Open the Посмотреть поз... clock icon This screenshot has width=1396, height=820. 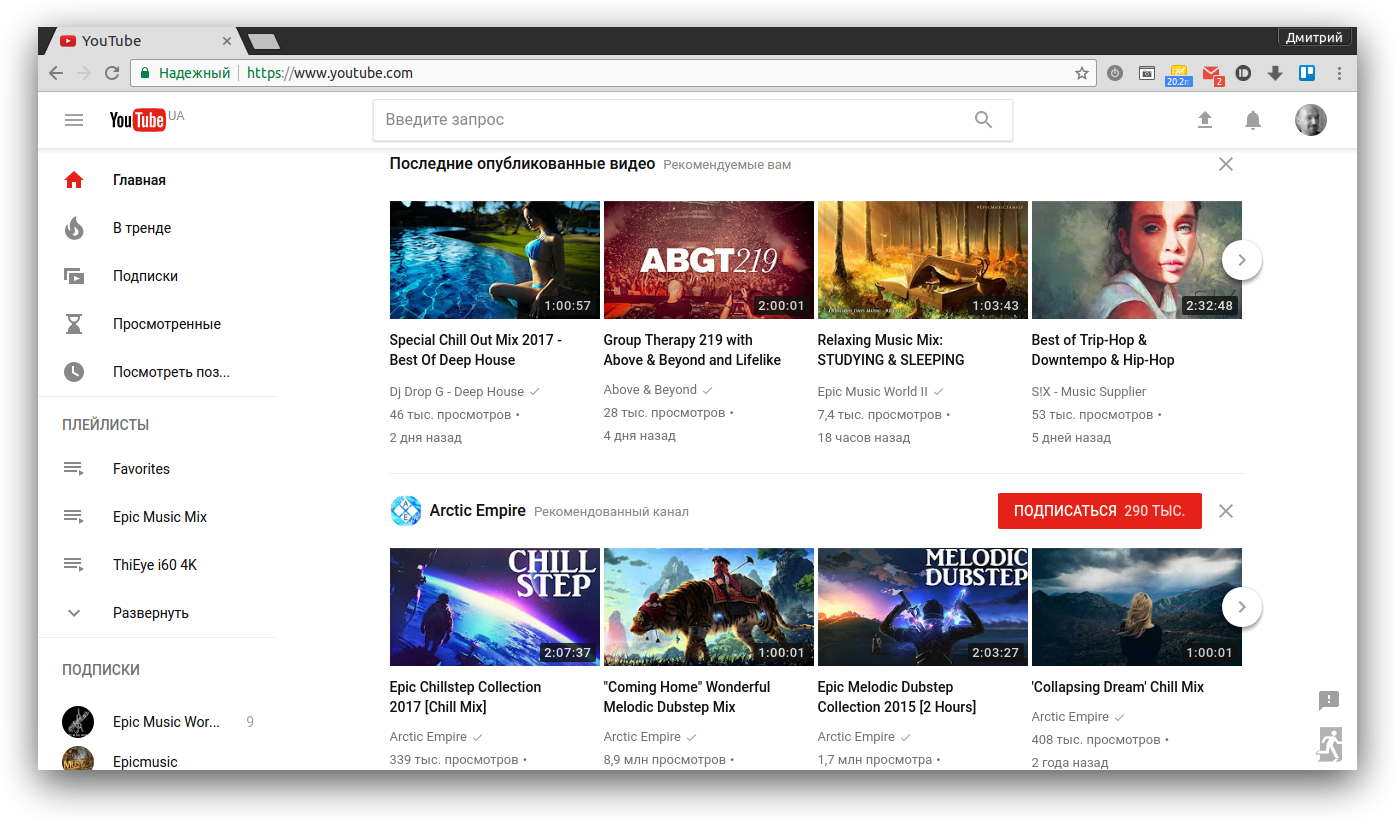pyautogui.click(x=74, y=372)
